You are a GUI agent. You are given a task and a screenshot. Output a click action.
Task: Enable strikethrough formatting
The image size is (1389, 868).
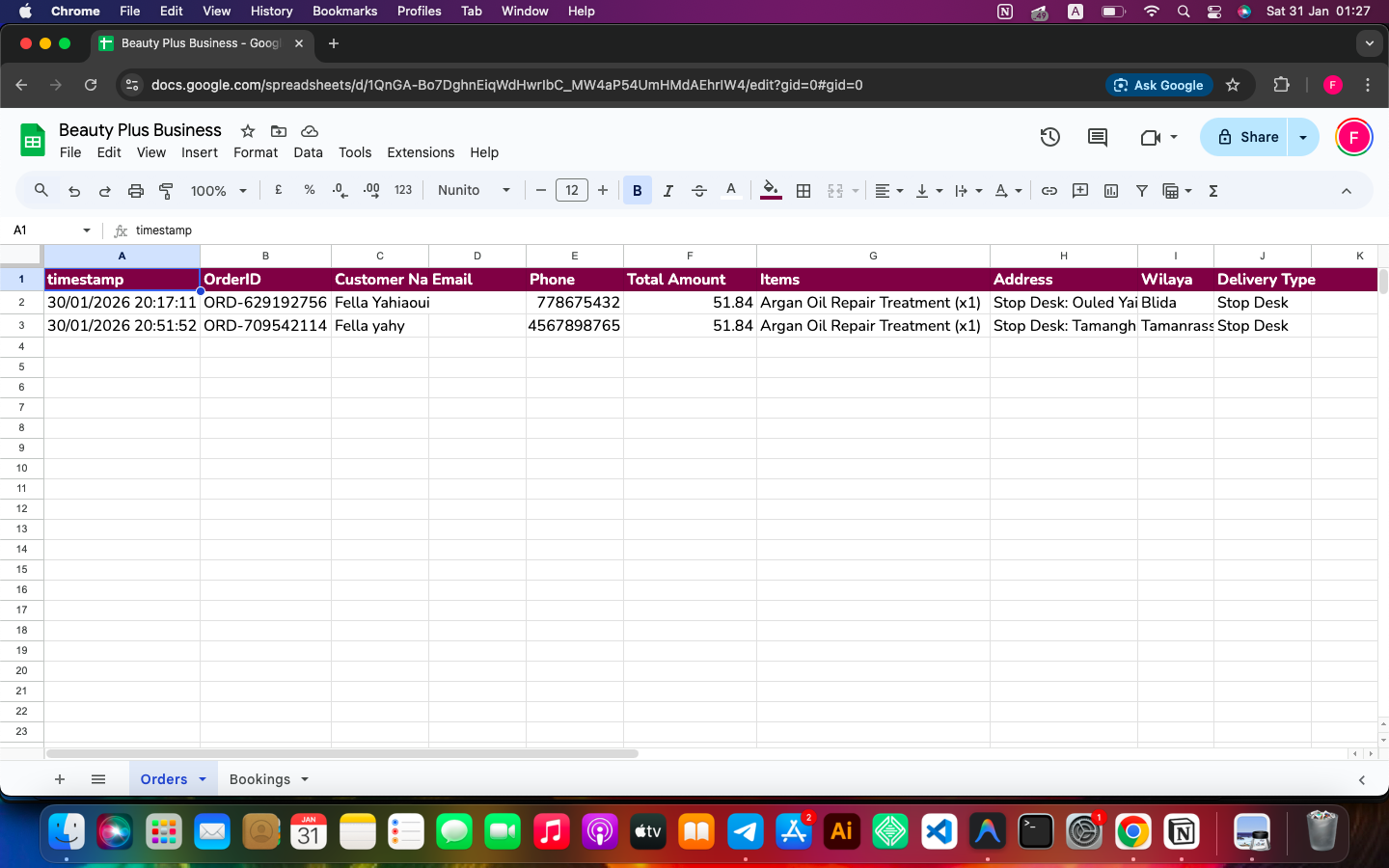point(698,190)
